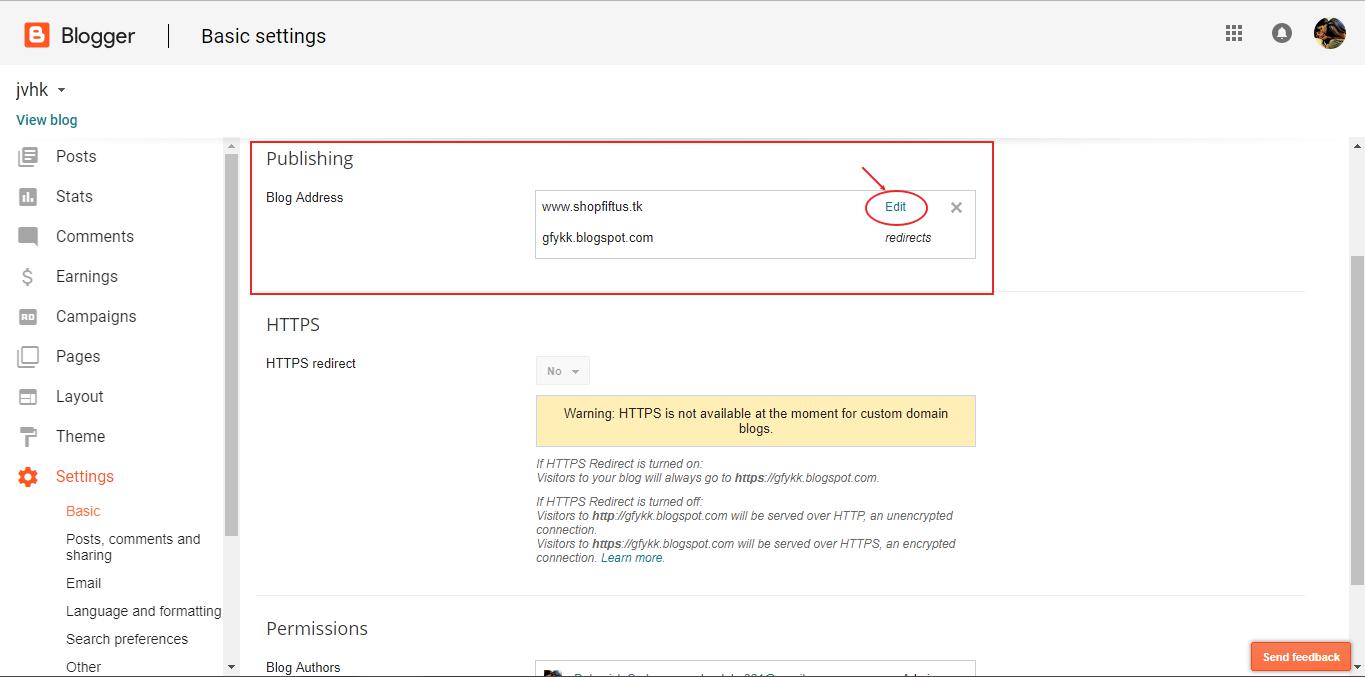Click the Send feedback button
This screenshot has height=677, width=1365.
[1301, 657]
